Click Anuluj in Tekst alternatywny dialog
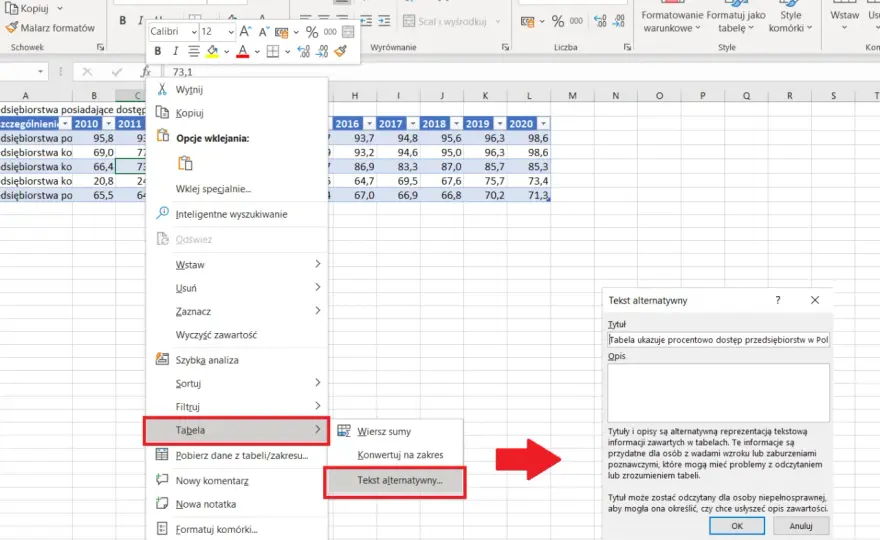 coord(801,526)
